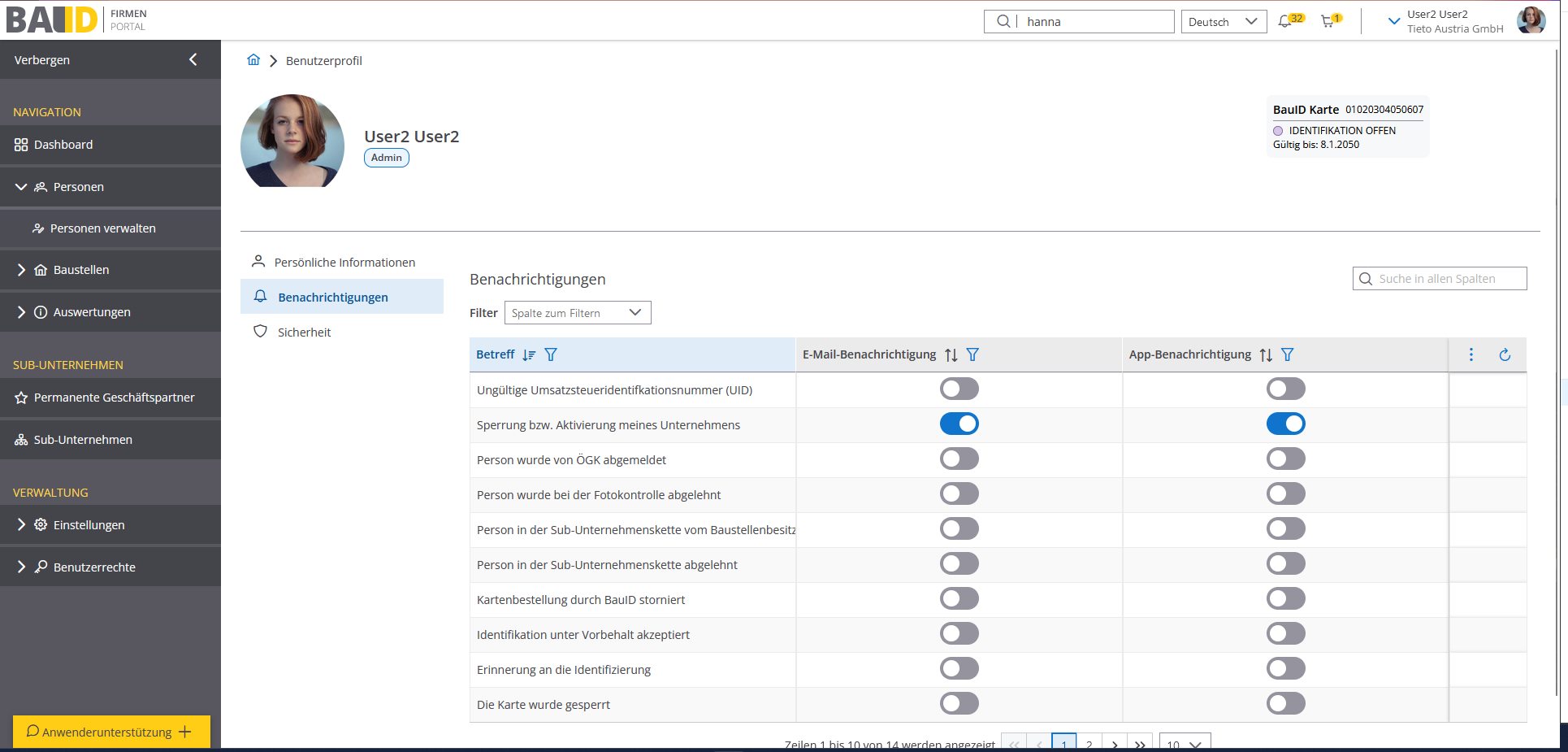
Task: Toggle email for Die Karte wurde gesperrt
Action: coord(959,703)
